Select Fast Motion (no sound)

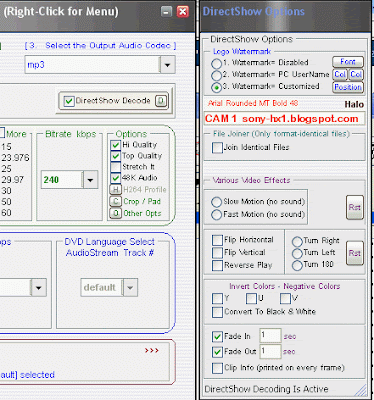[x=216, y=214]
